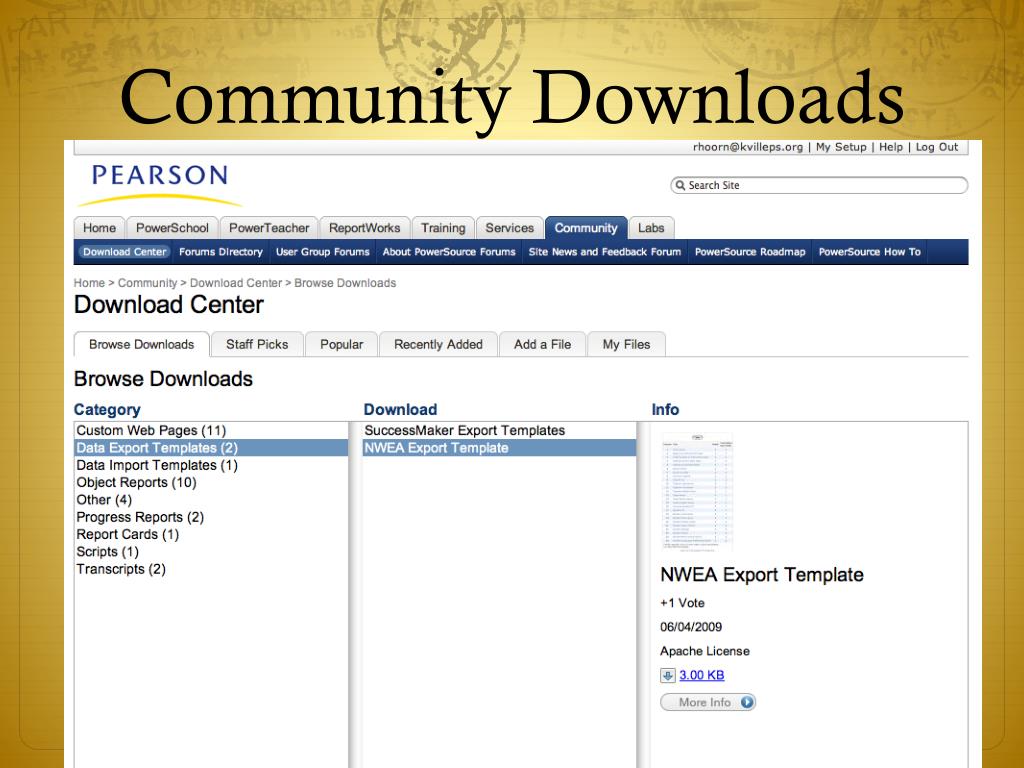Open the My Files tab
Image resolution: width=1024 pixels, height=768 pixels.
[x=626, y=344]
